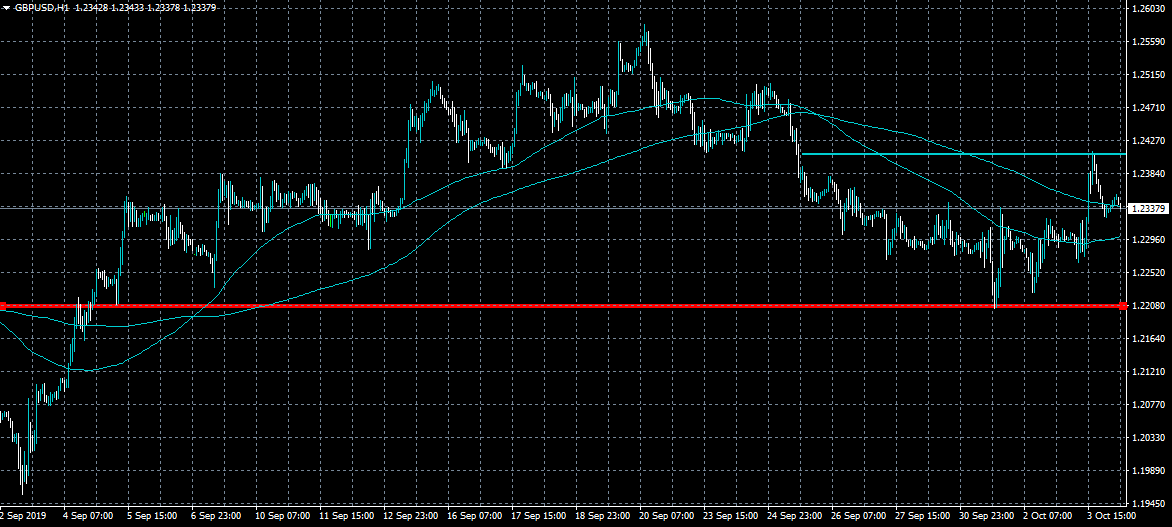Click the 1.25590 price axis label
1172x527 pixels.
pos(1148,42)
